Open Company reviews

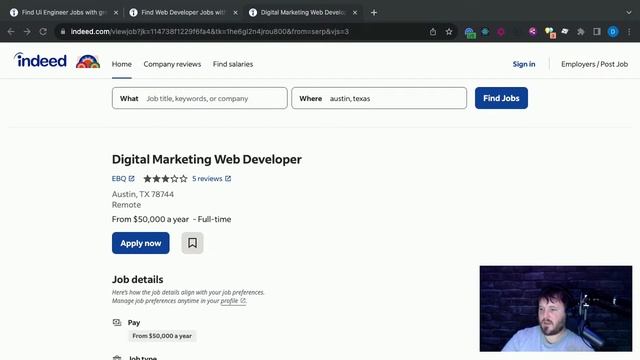point(172,64)
